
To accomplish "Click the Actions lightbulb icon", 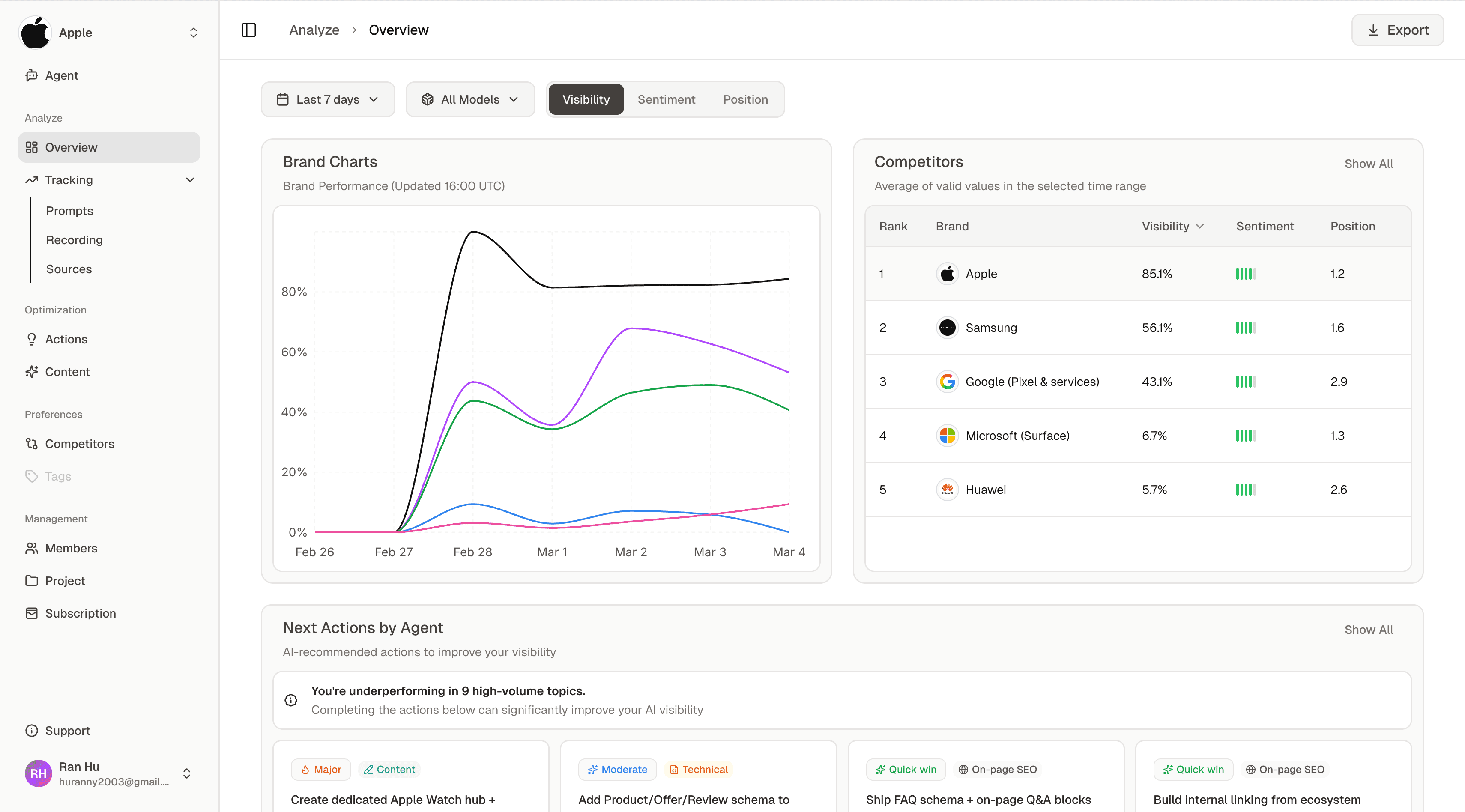I will click(32, 340).
